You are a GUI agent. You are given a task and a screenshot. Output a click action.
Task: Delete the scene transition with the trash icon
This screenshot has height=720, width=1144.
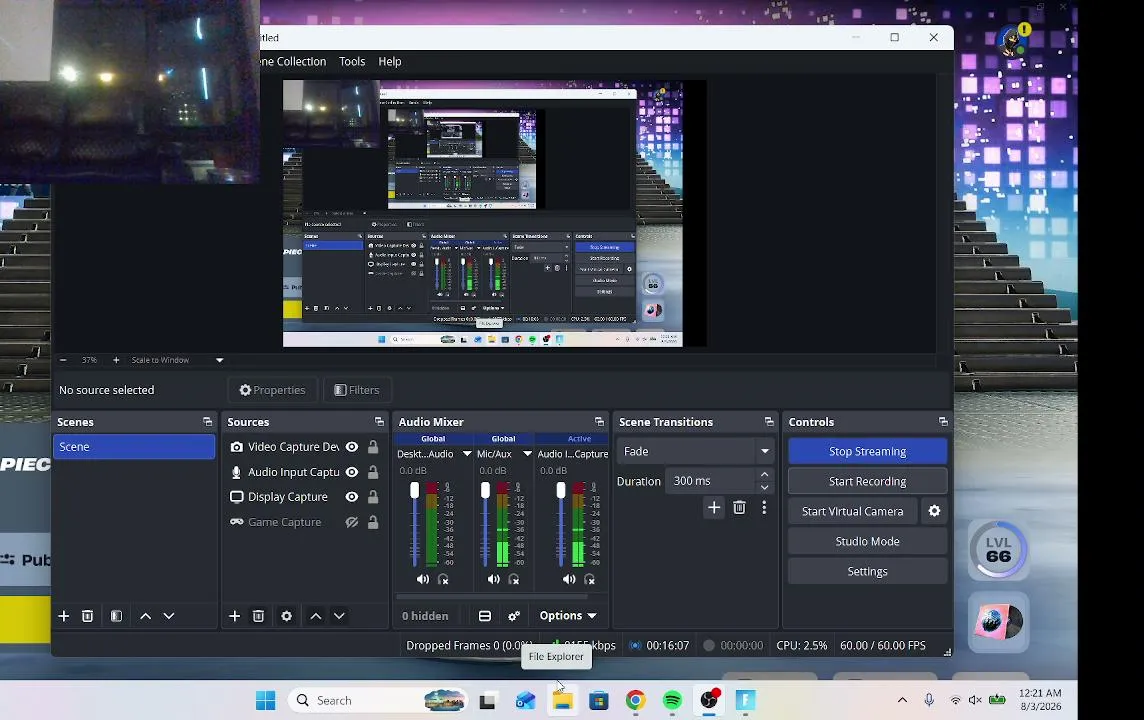[x=739, y=508]
